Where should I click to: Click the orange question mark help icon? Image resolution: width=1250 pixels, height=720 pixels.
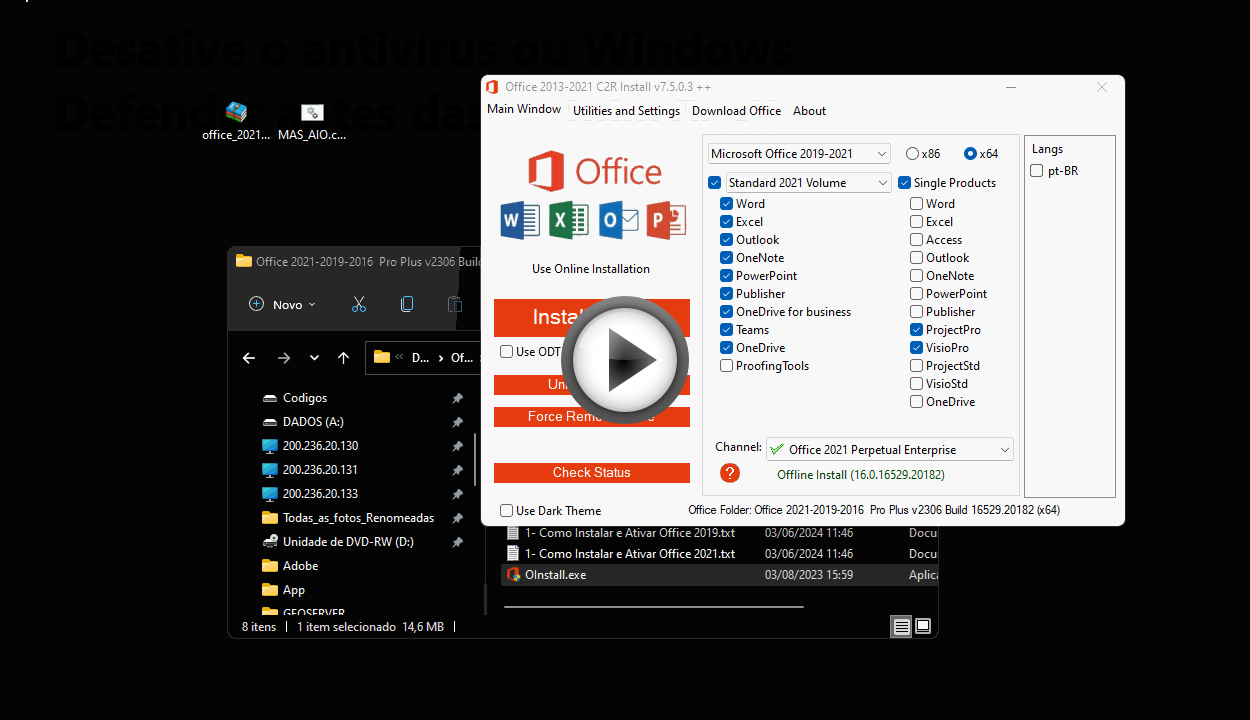tap(729, 473)
